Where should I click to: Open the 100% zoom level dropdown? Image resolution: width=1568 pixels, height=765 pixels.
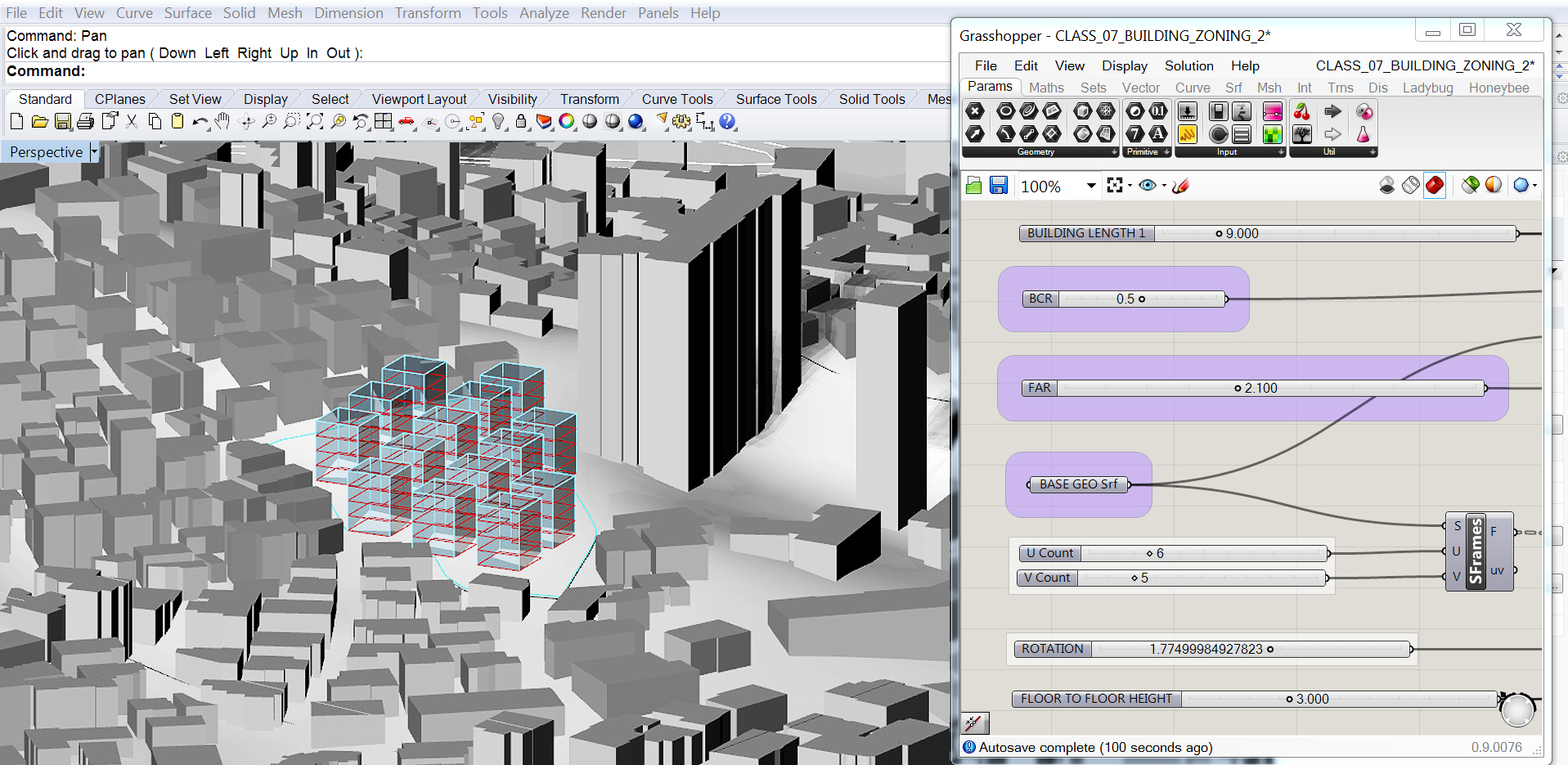point(1090,187)
